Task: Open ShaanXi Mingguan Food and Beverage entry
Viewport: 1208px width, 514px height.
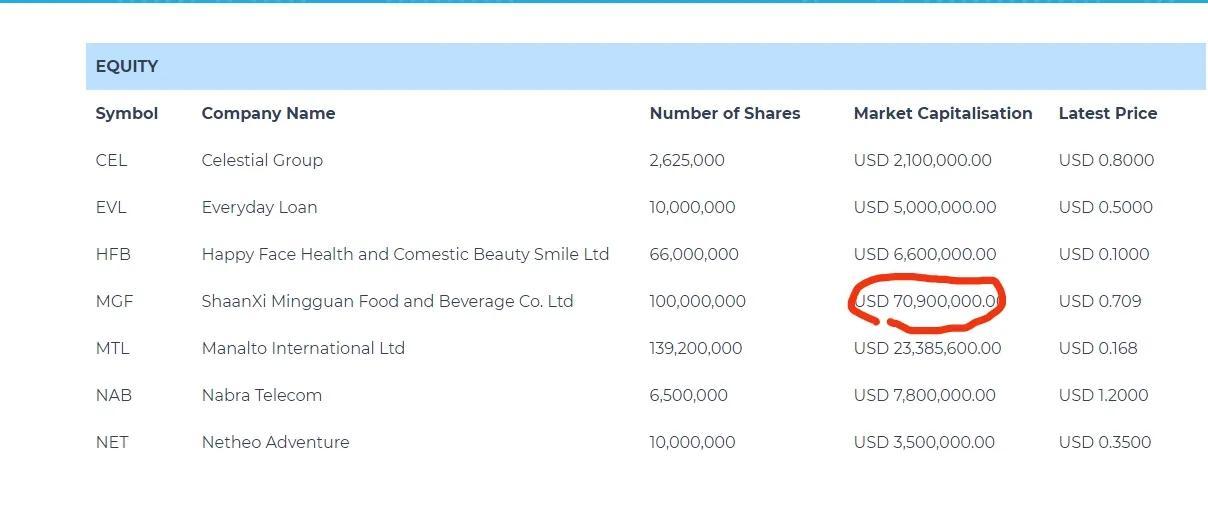Action: click(387, 302)
